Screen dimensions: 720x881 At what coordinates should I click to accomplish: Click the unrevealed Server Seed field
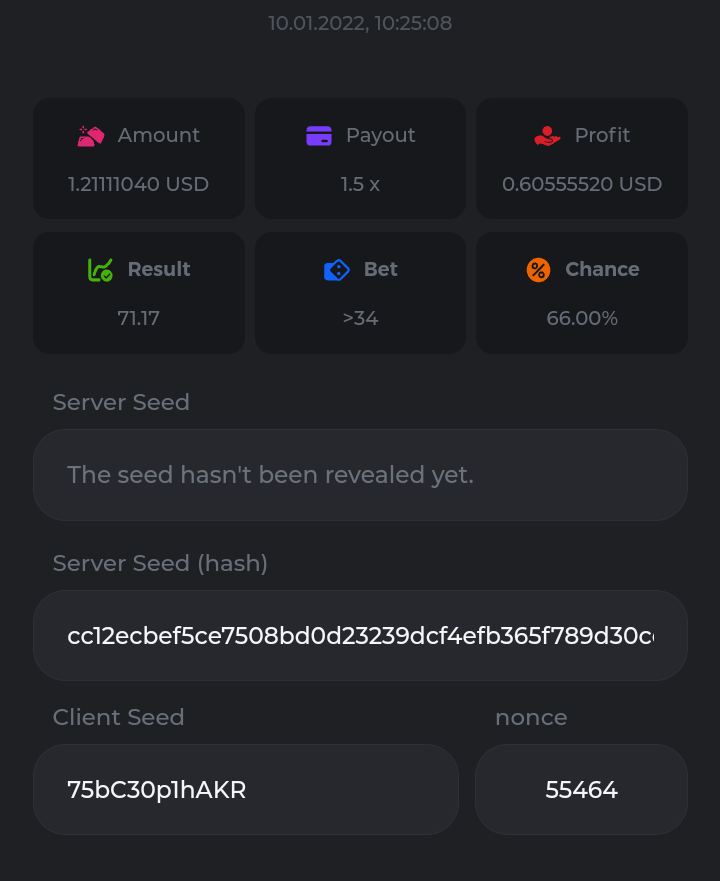point(360,475)
